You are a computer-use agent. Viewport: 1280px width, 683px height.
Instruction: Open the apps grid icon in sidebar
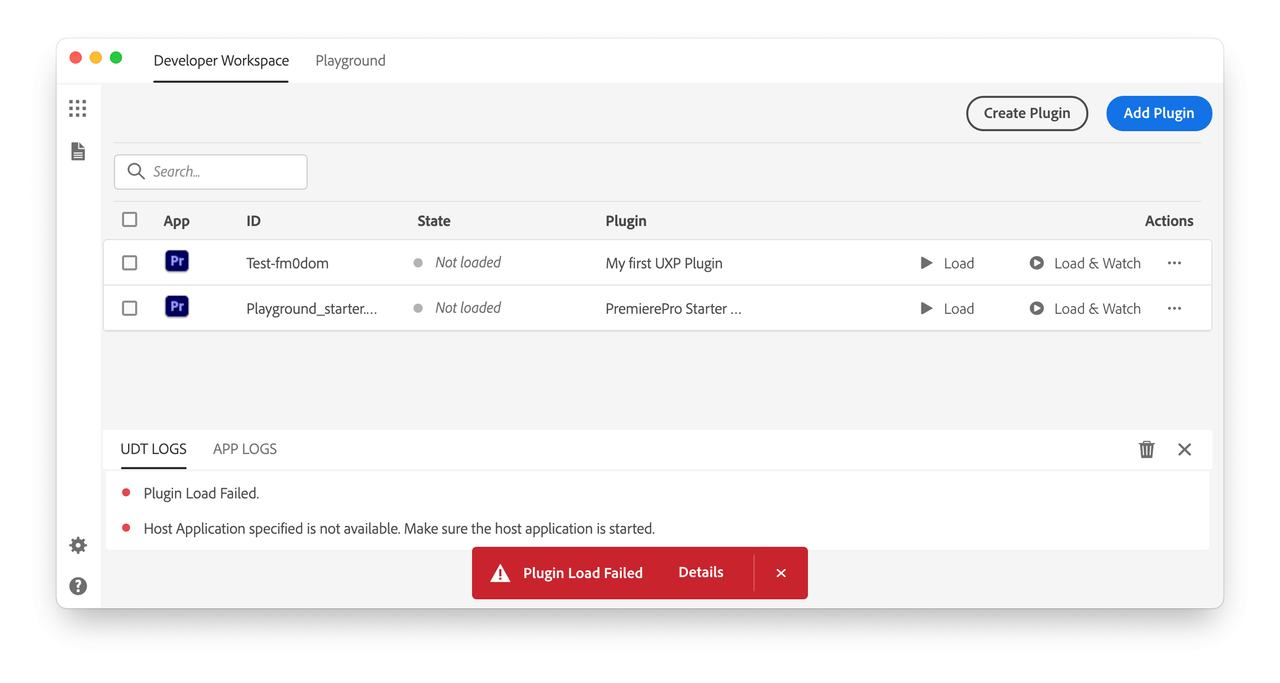(78, 108)
